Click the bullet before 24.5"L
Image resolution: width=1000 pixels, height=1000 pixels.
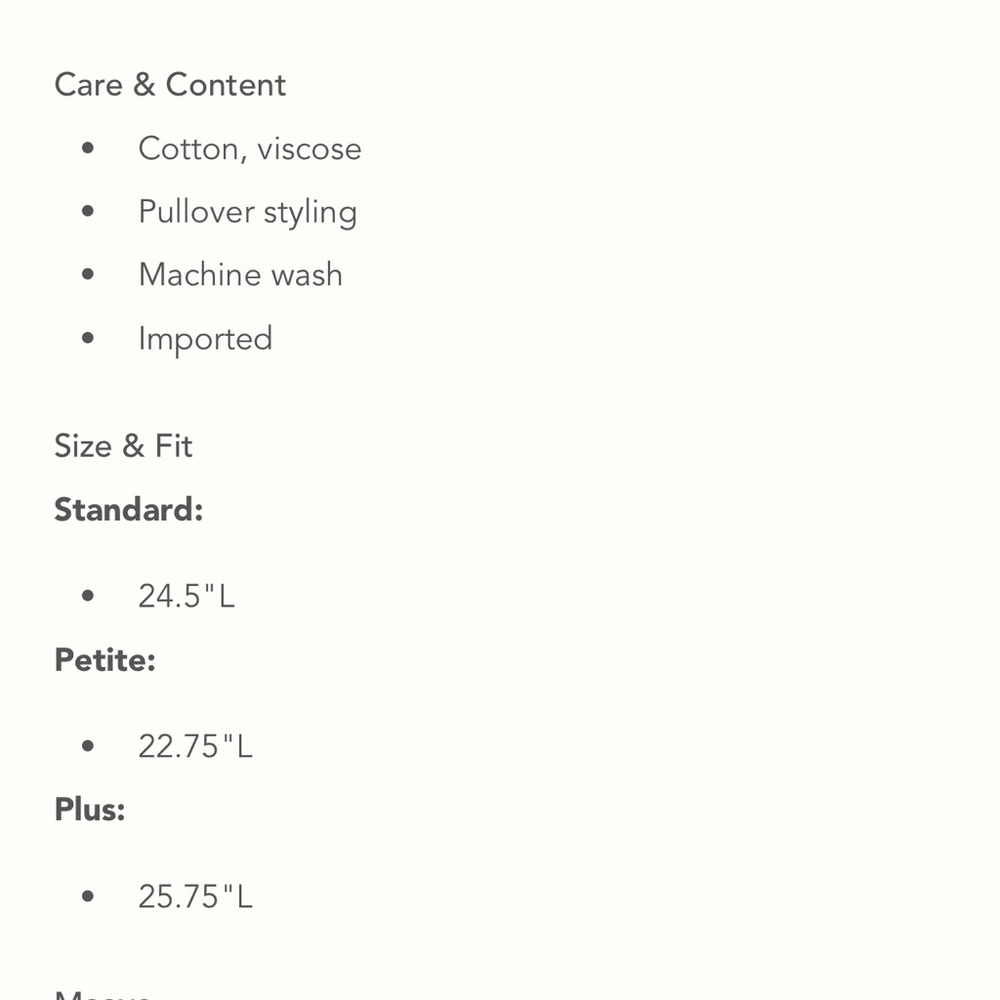click(88, 596)
